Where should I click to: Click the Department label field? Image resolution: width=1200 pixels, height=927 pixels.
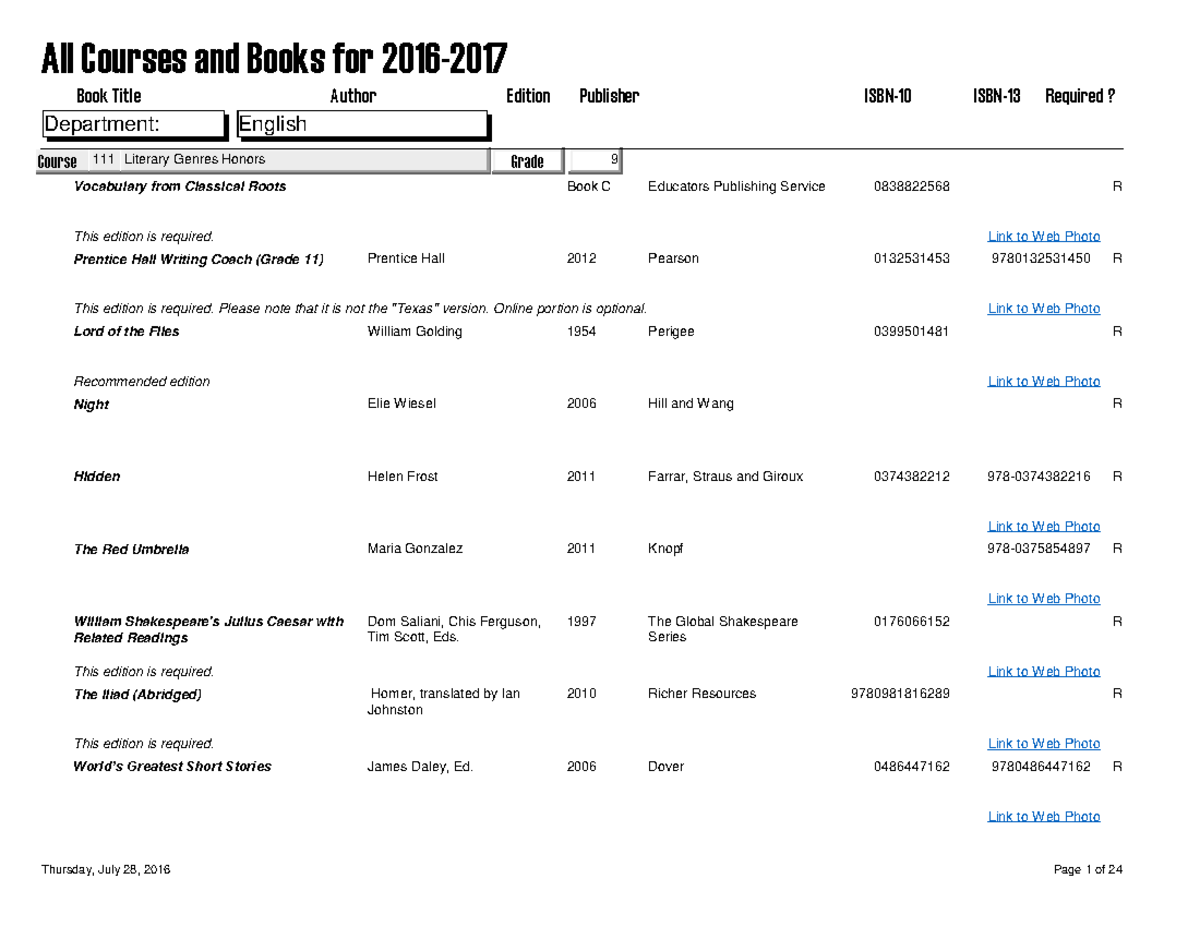pos(134,124)
